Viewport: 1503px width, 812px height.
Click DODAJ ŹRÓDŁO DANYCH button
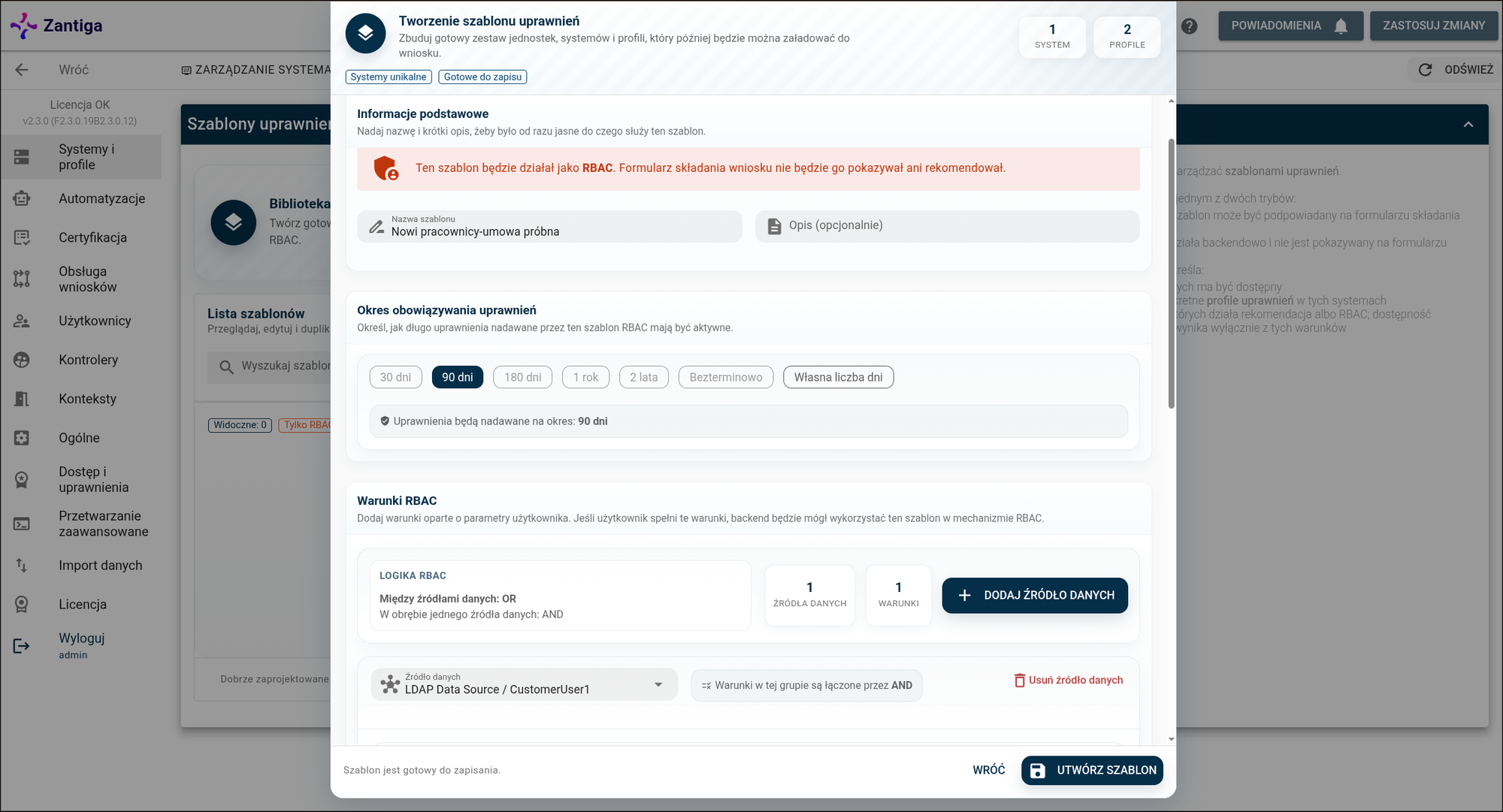point(1035,596)
